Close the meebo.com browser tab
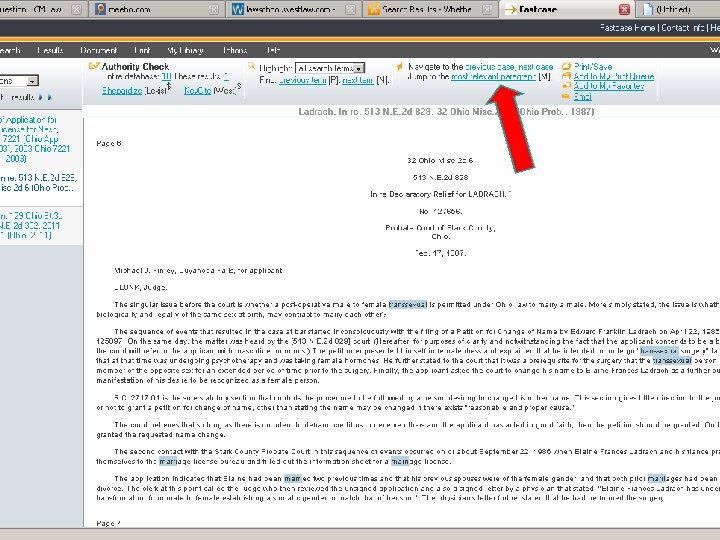The image size is (720, 540). click(214, 9)
